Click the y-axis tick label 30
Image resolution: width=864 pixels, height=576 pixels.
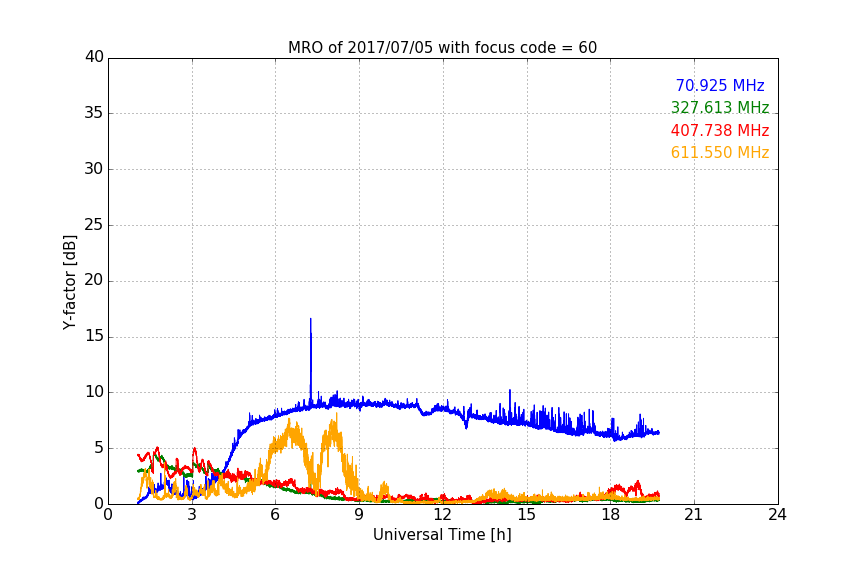94,169
